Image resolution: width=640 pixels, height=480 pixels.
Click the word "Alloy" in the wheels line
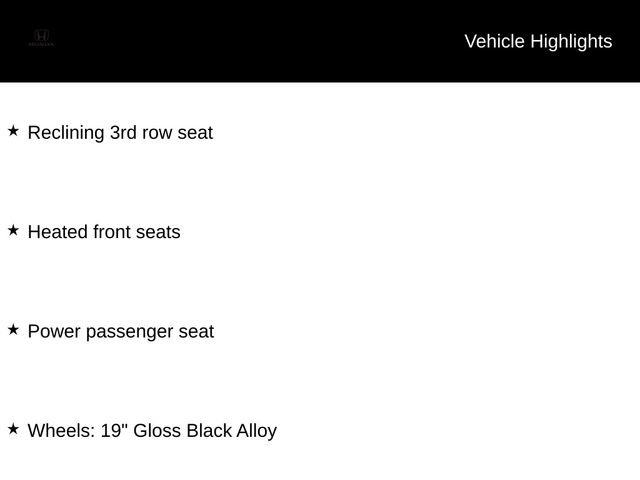click(256, 431)
